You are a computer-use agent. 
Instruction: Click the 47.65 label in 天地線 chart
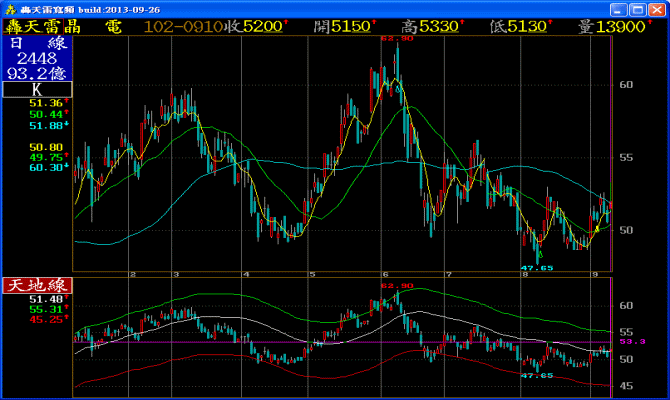(x=537, y=376)
